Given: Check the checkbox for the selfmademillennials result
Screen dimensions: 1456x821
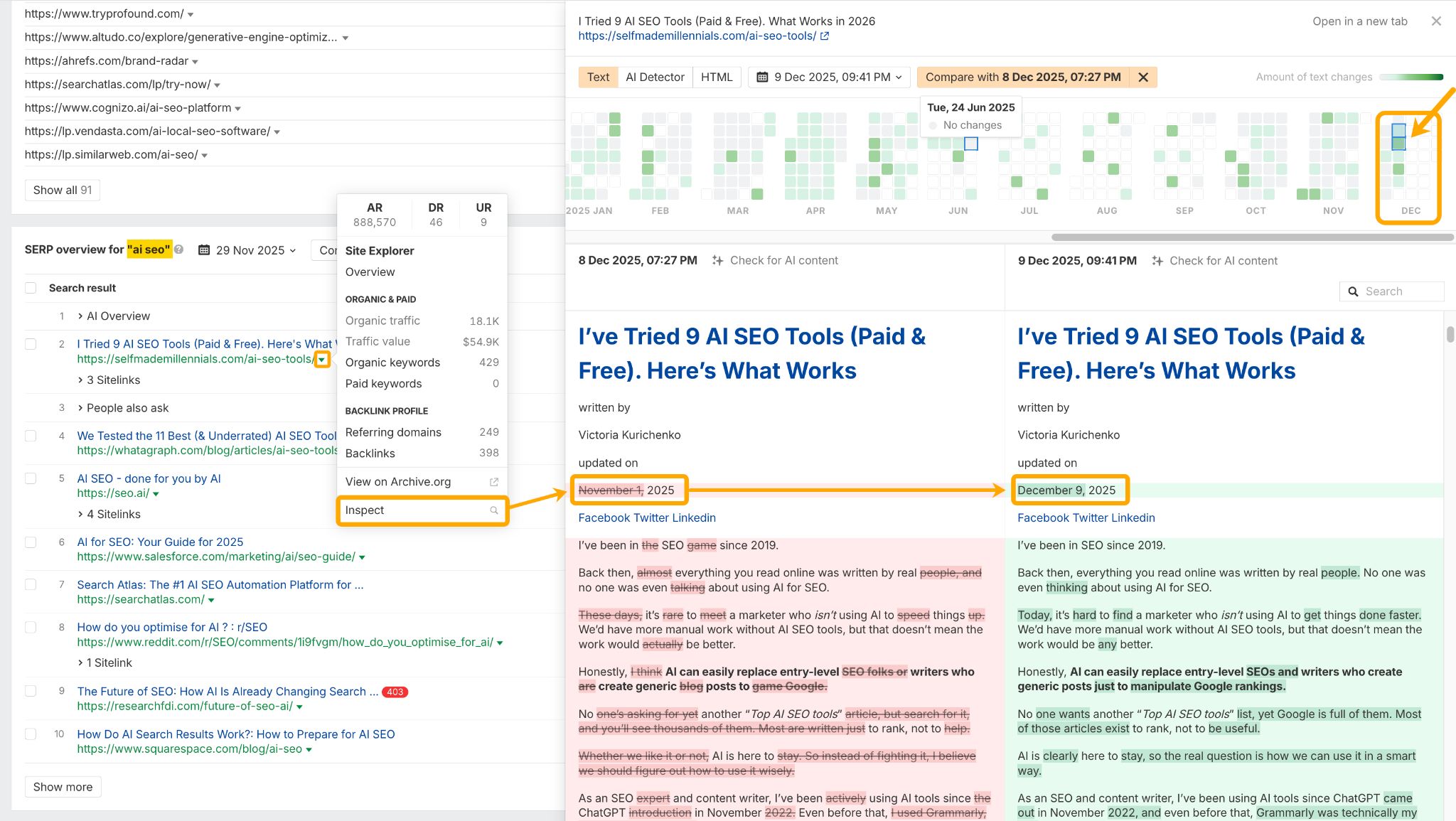Looking at the screenshot, I should (x=31, y=343).
